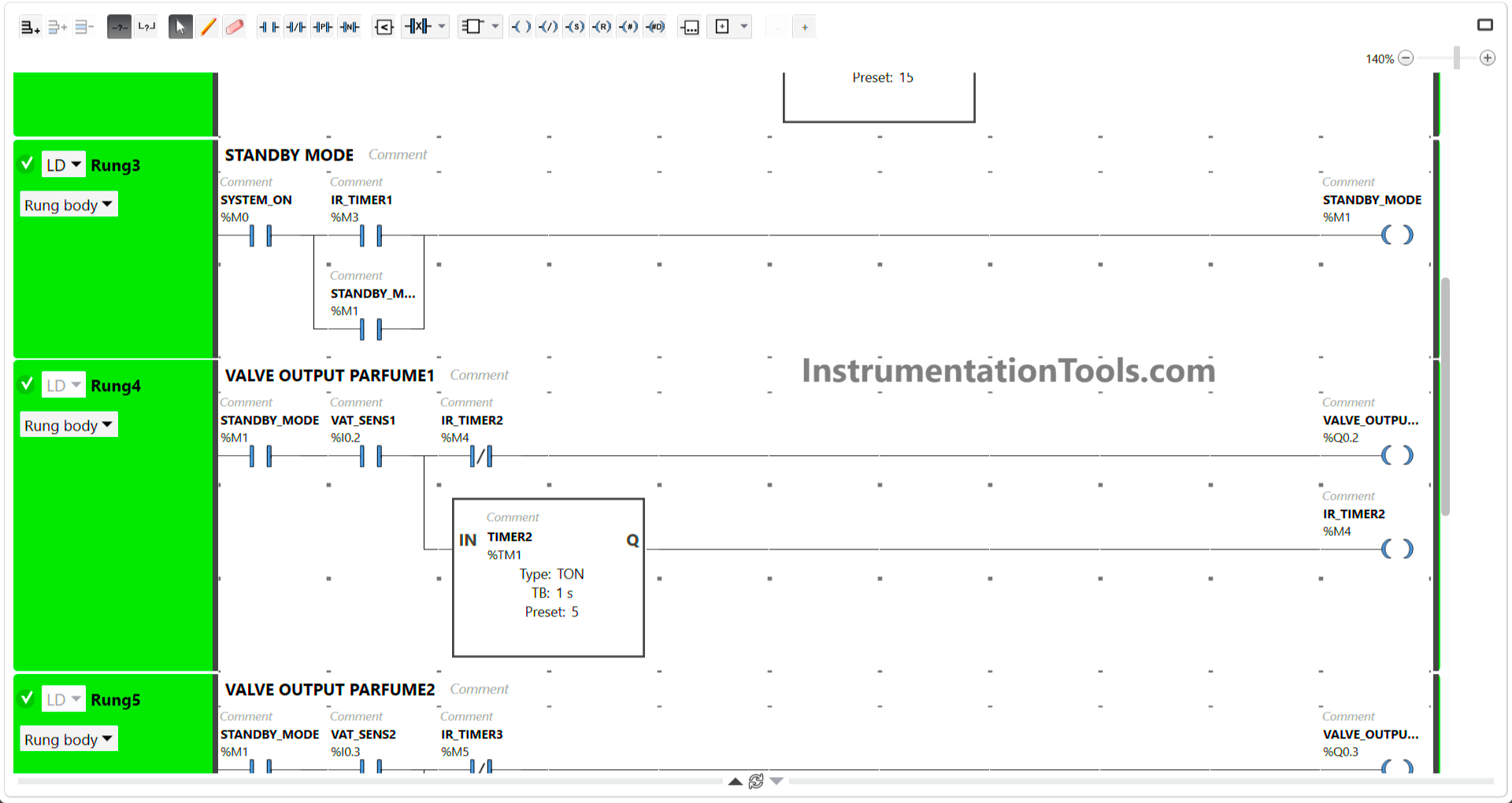Toggle the Rung3 checkmark

coord(27,164)
